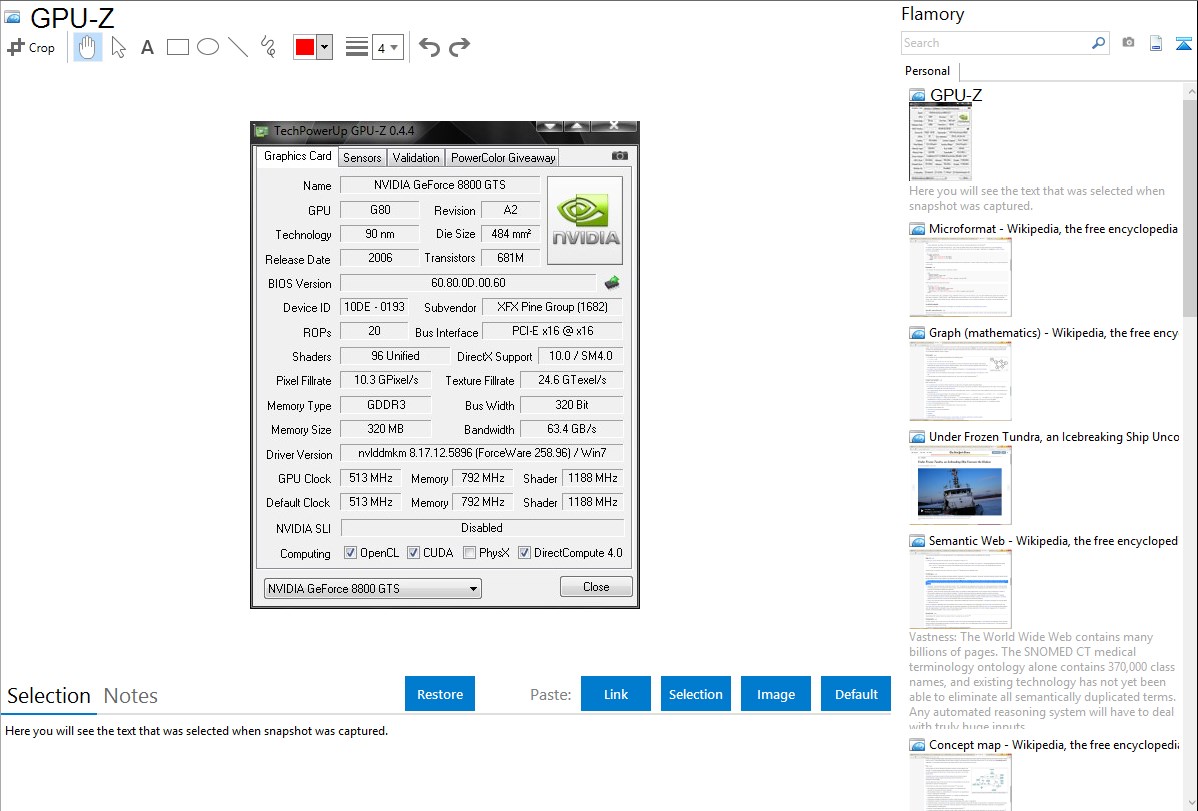Image resolution: width=1198 pixels, height=811 pixels.
Task: Click the NVIDIA SLI Disabled field
Action: tap(482, 528)
